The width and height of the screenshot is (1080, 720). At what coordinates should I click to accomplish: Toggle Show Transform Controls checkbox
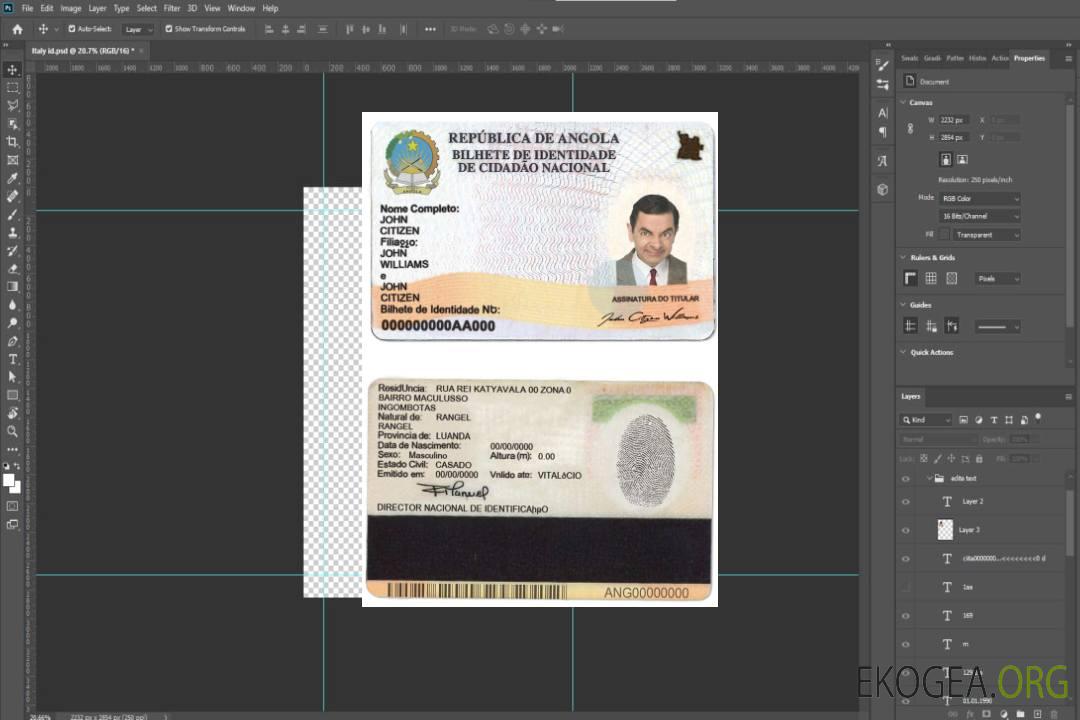tap(169, 29)
